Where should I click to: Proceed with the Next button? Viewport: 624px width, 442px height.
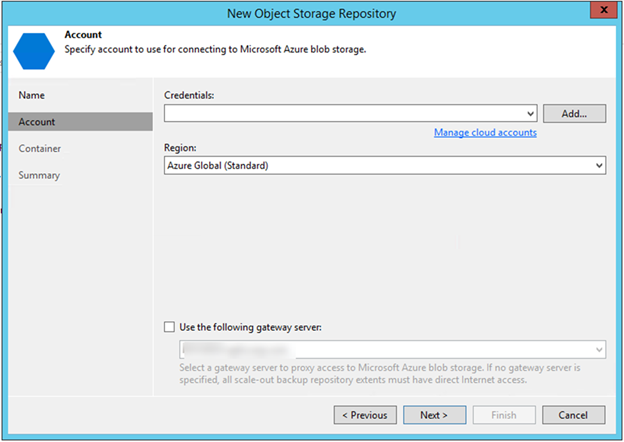pyautogui.click(x=434, y=415)
